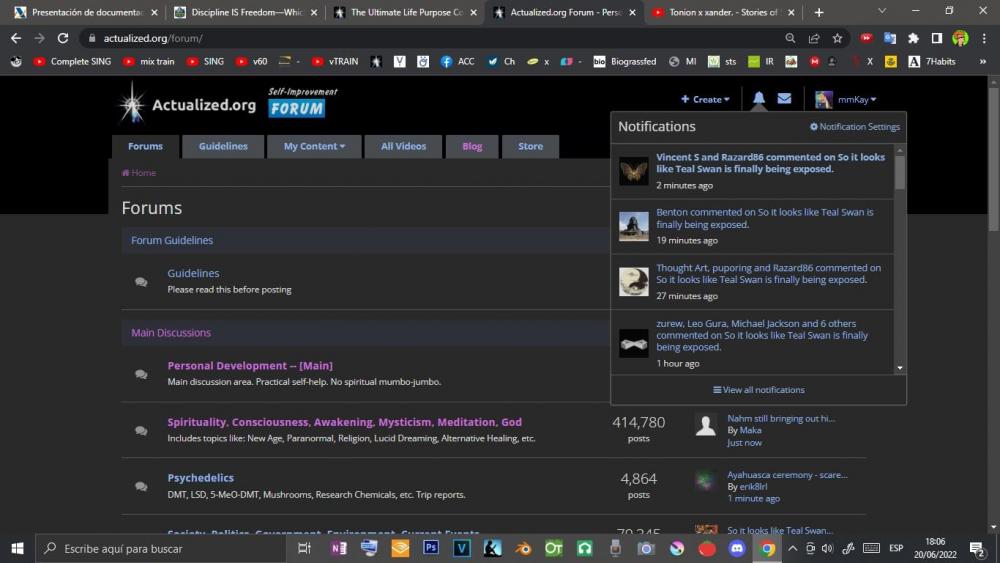Click Vincent S notification butterfly avatar

point(633,171)
